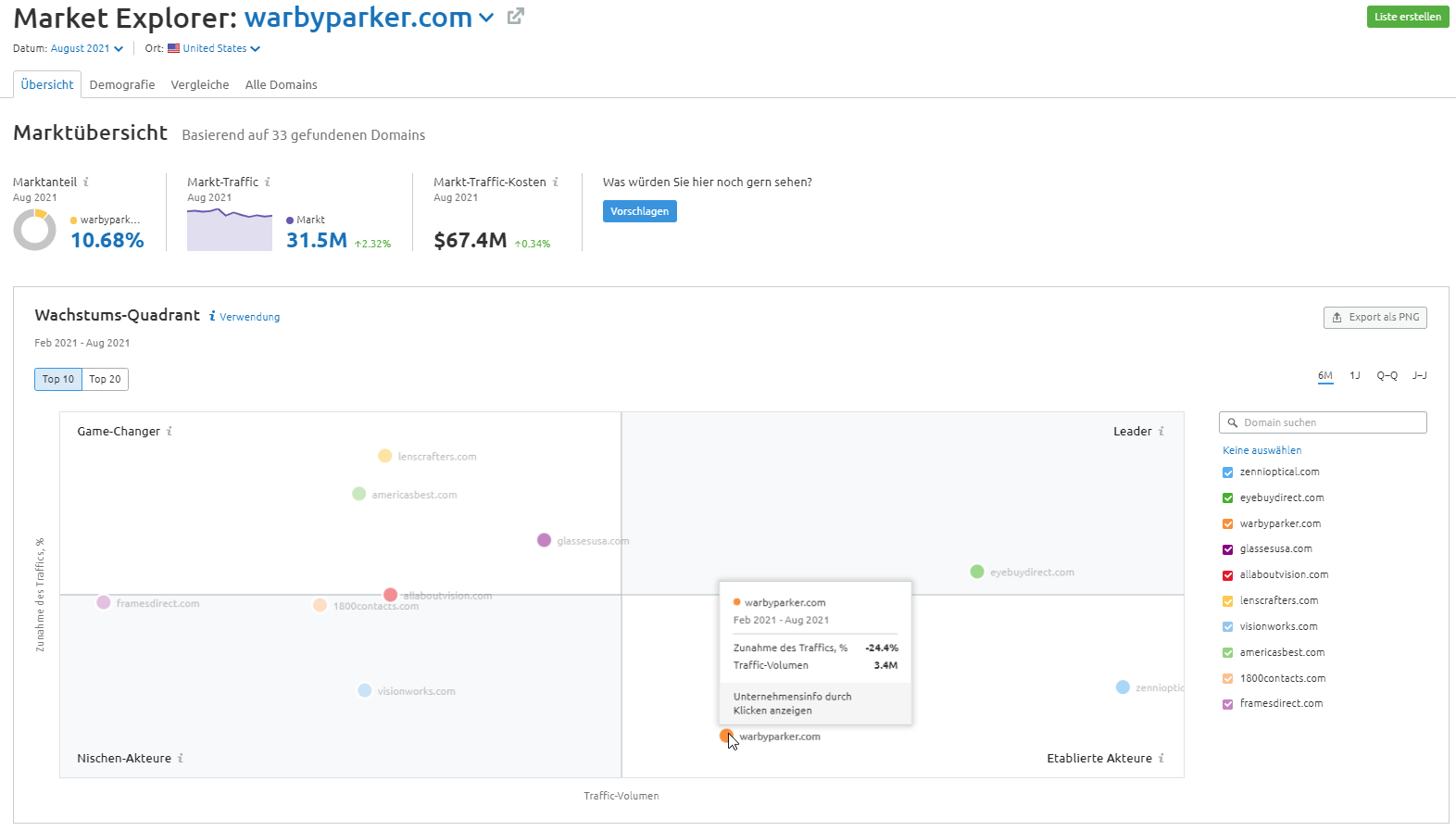Switch to the Vergleiche tab
Screen dimensions: 1456x831
(200, 84)
